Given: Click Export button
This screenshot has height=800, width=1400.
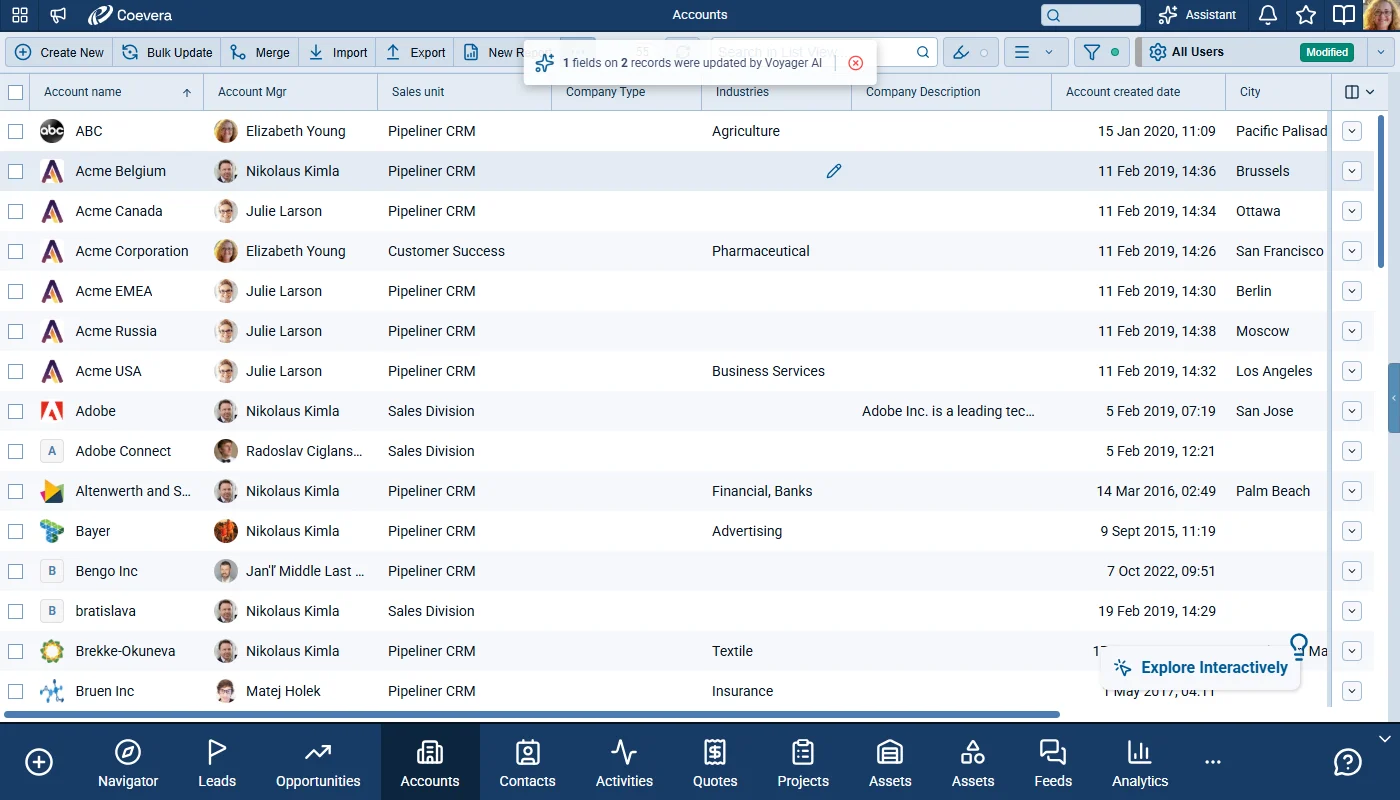Looking at the screenshot, I should coord(416,52).
